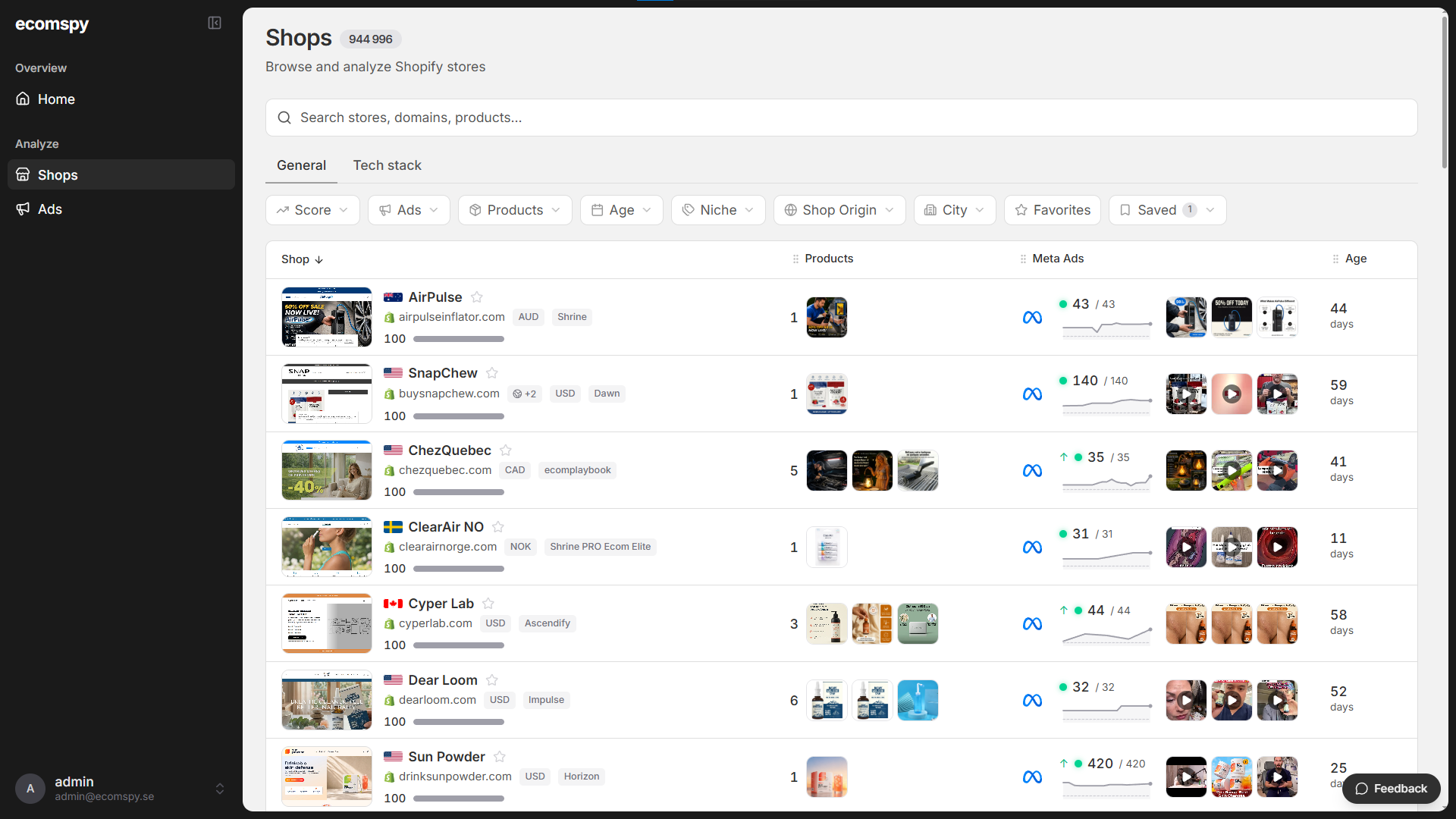Click the Meta icon in the Cyper Lab row

pos(1032,624)
